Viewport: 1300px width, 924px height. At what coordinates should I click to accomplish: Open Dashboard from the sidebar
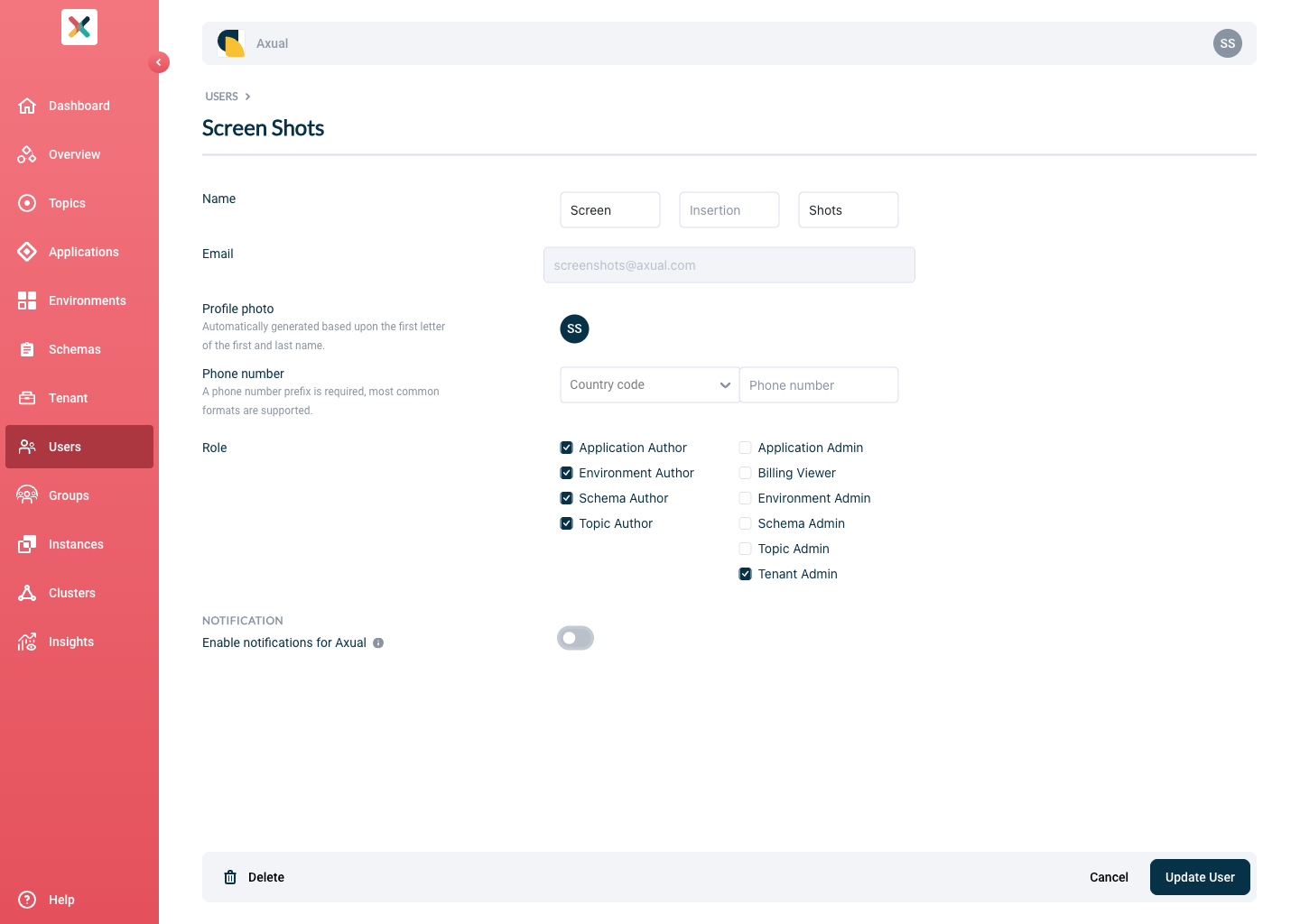[79, 106]
